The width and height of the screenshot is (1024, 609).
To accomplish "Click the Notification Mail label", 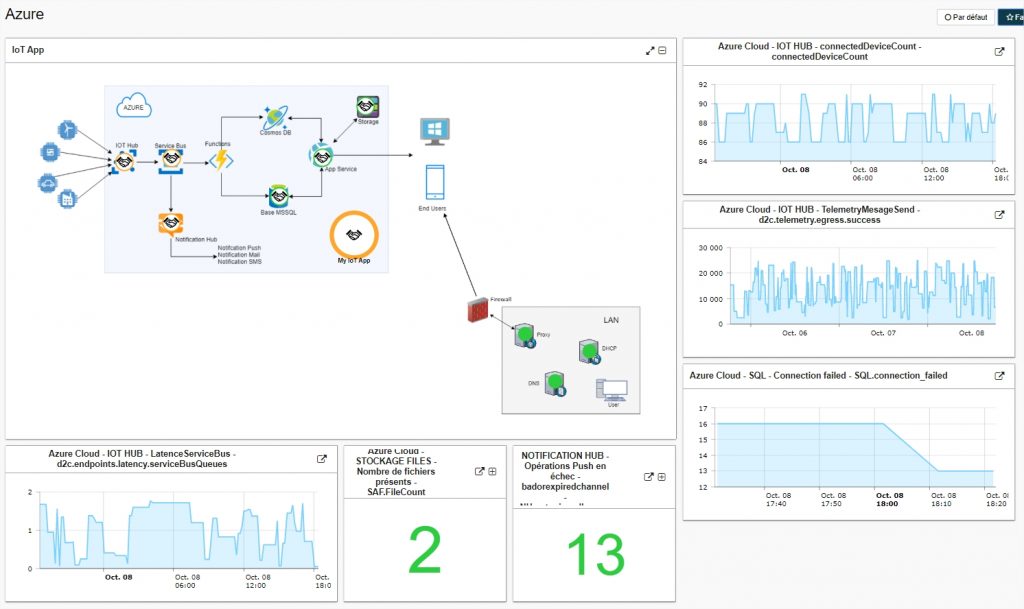I will click(238, 255).
